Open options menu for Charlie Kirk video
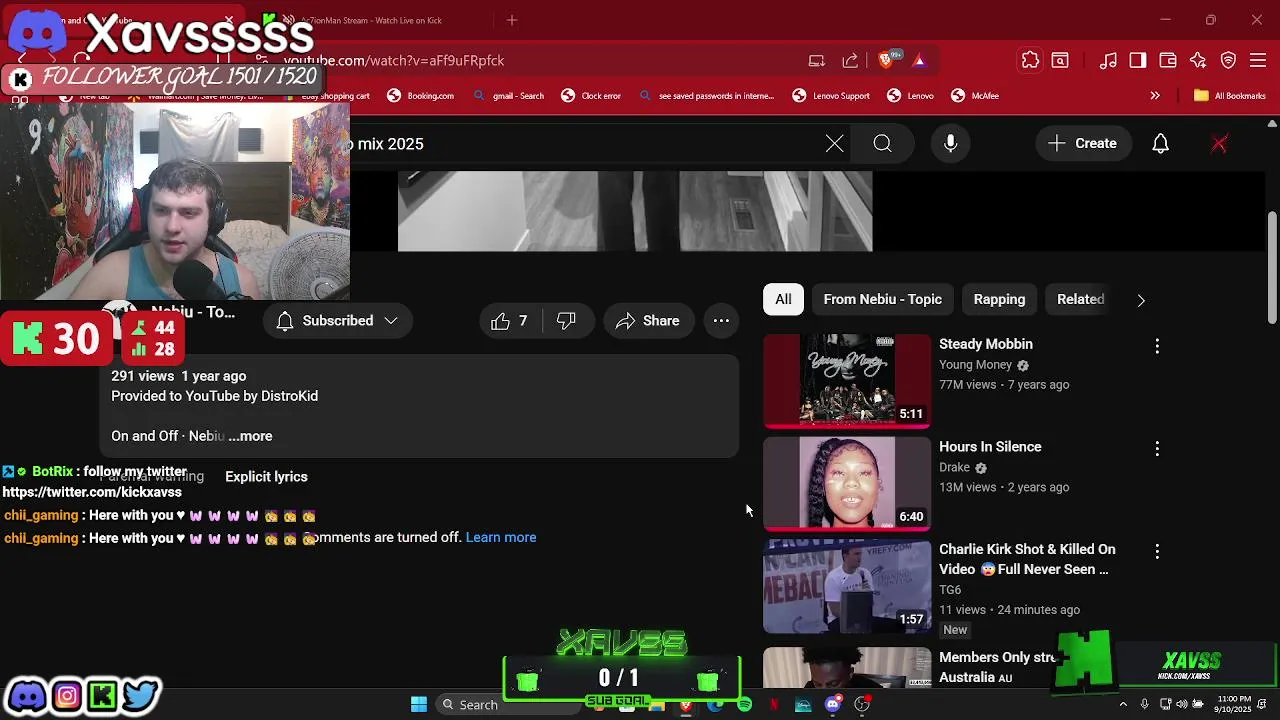 click(1157, 552)
